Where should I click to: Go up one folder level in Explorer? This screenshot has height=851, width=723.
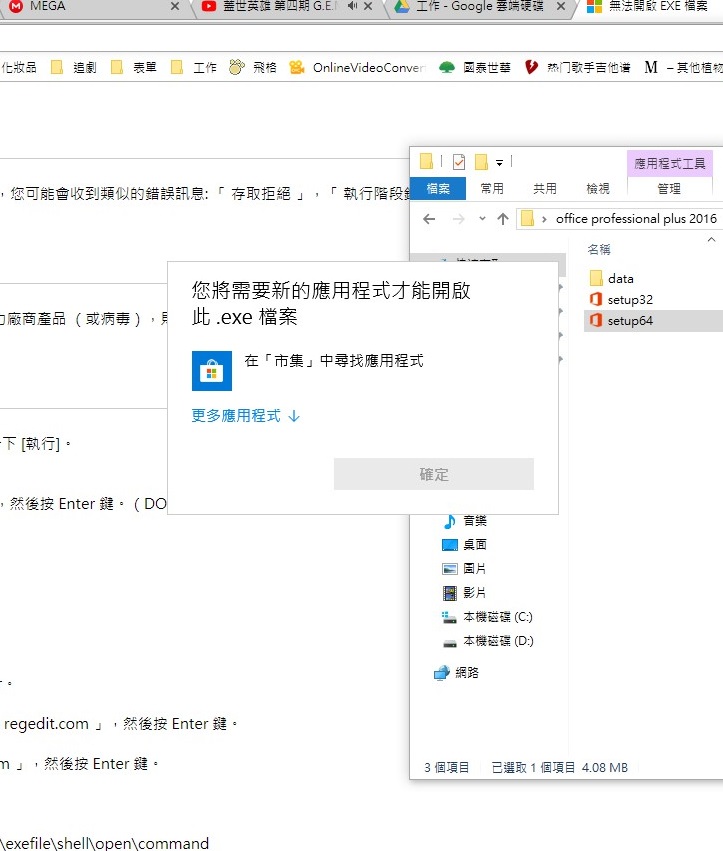pos(503,219)
